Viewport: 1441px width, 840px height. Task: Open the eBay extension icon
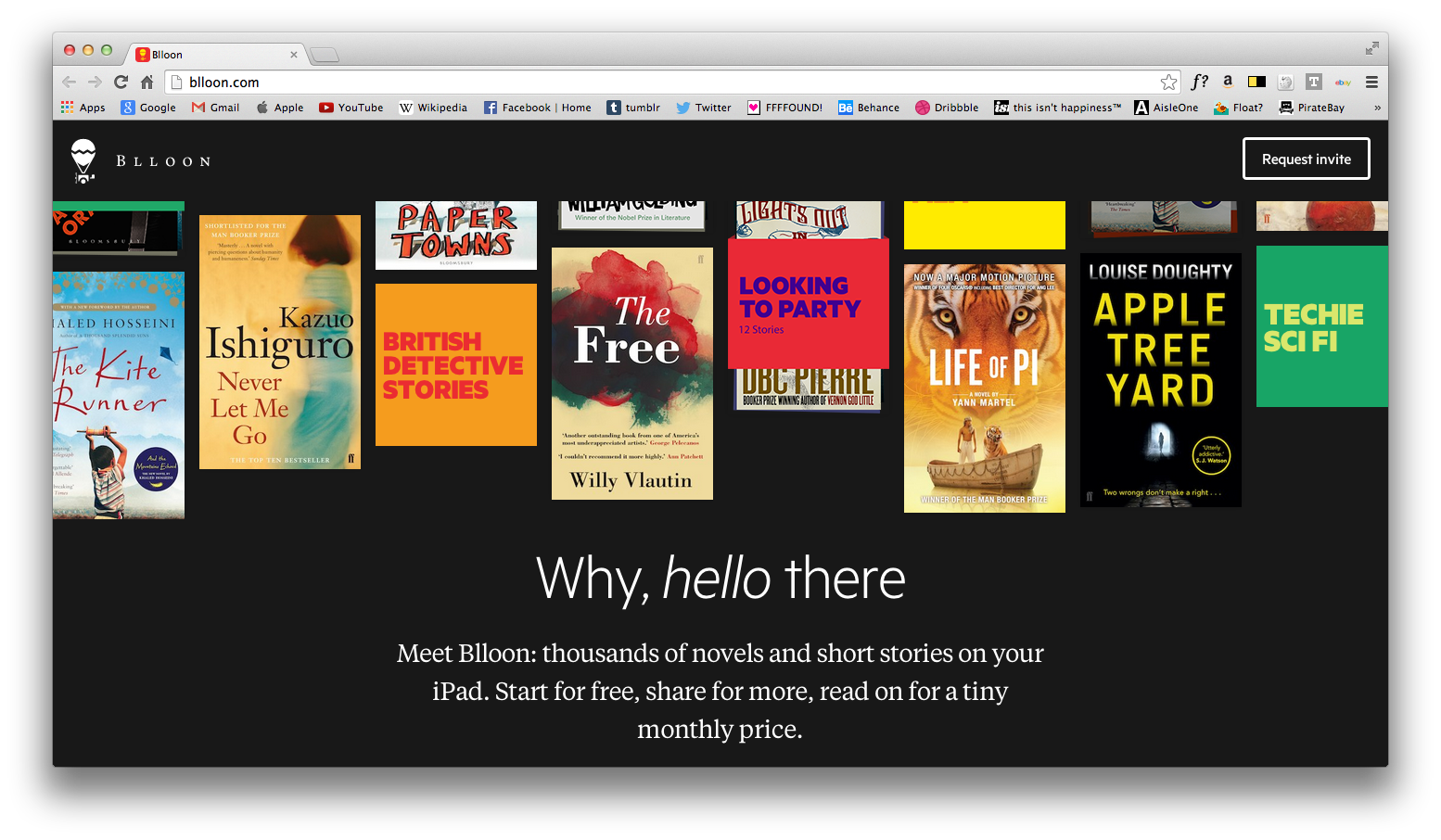coord(1343,82)
